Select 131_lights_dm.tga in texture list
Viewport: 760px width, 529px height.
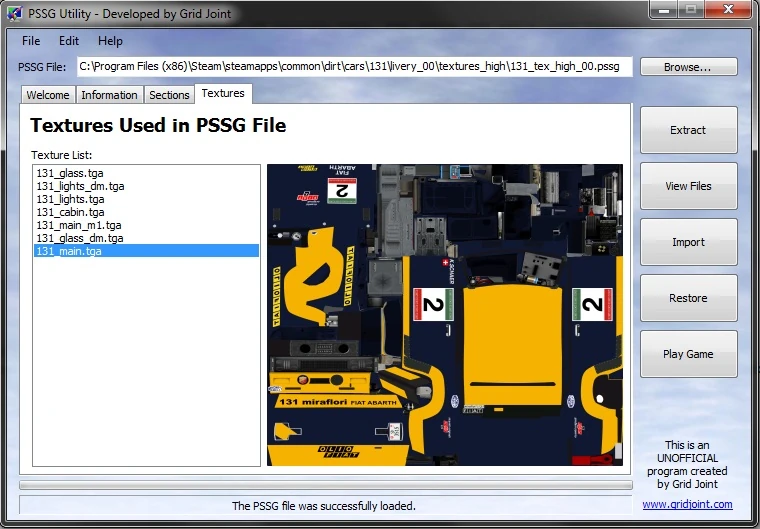146,186
